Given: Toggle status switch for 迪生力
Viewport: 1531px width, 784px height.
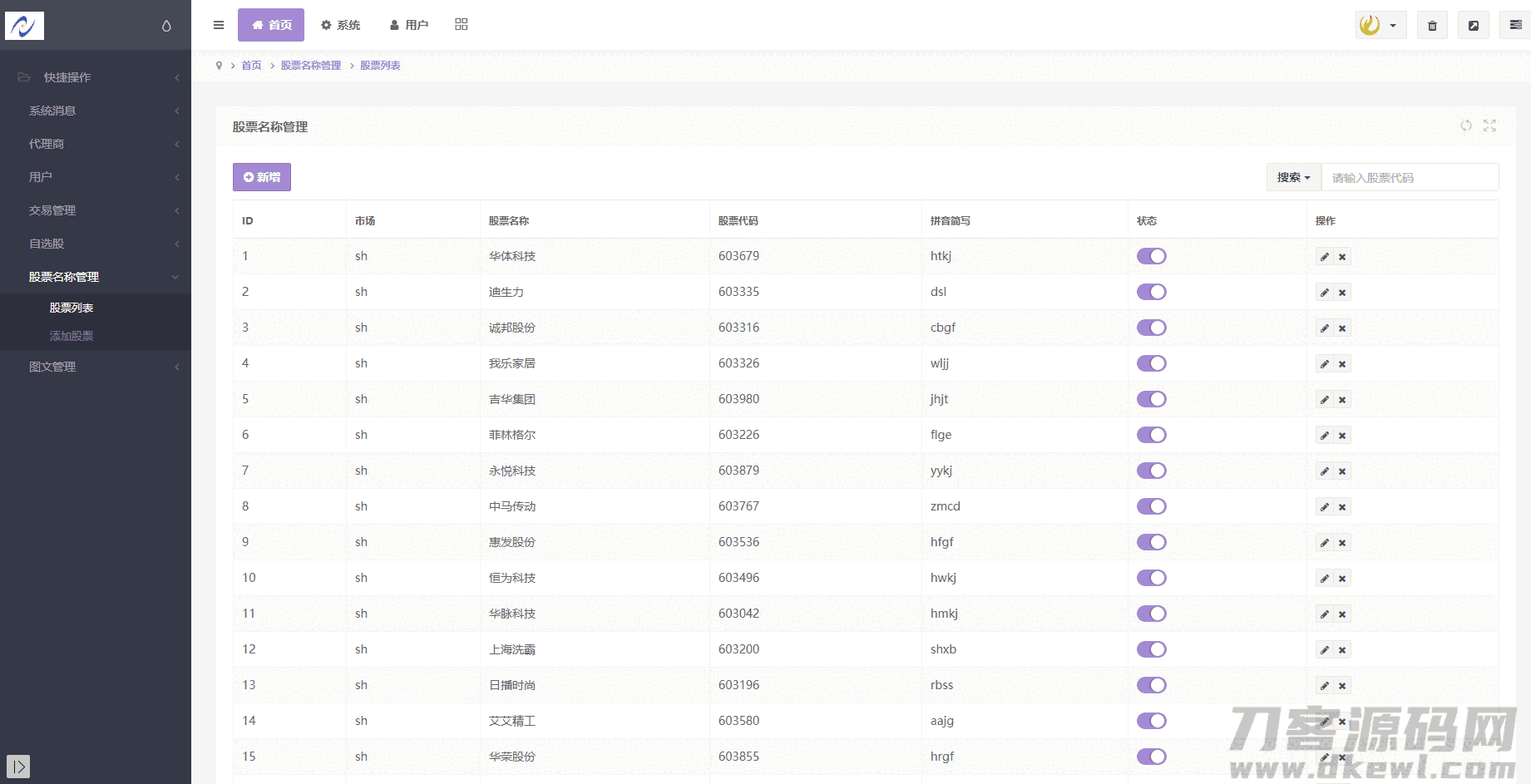Looking at the screenshot, I should (x=1152, y=292).
